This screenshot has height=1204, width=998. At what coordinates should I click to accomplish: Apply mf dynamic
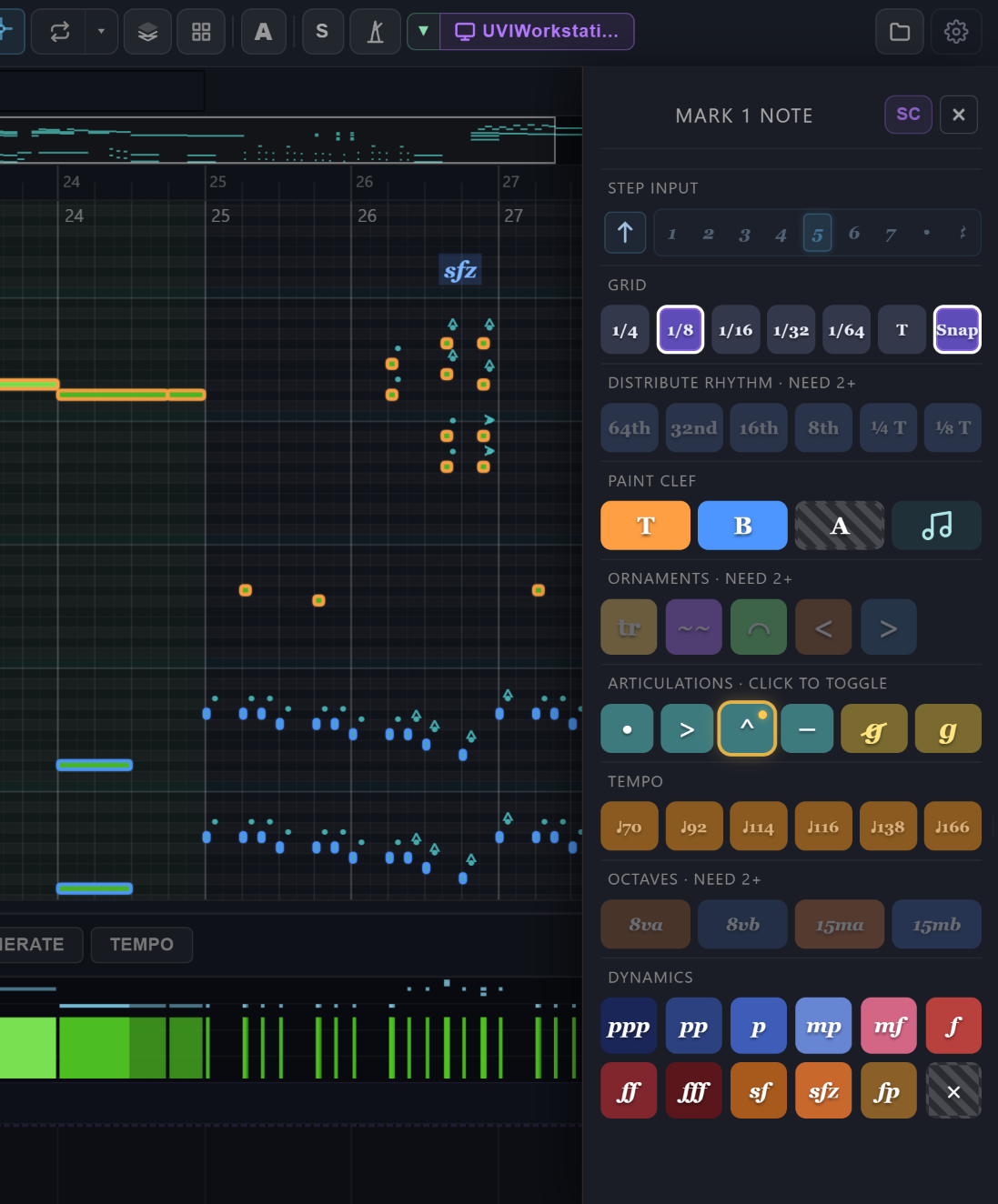tap(889, 1026)
